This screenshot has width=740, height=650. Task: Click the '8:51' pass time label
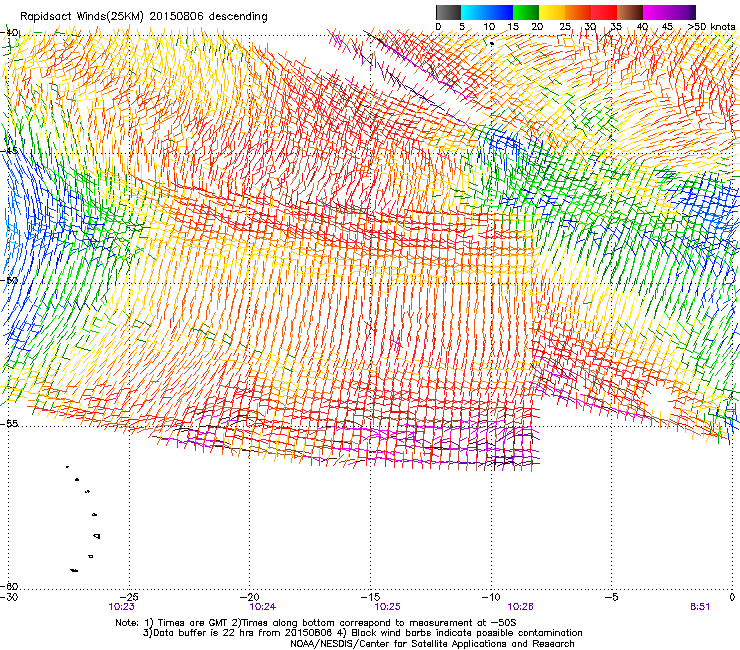(700, 607)
